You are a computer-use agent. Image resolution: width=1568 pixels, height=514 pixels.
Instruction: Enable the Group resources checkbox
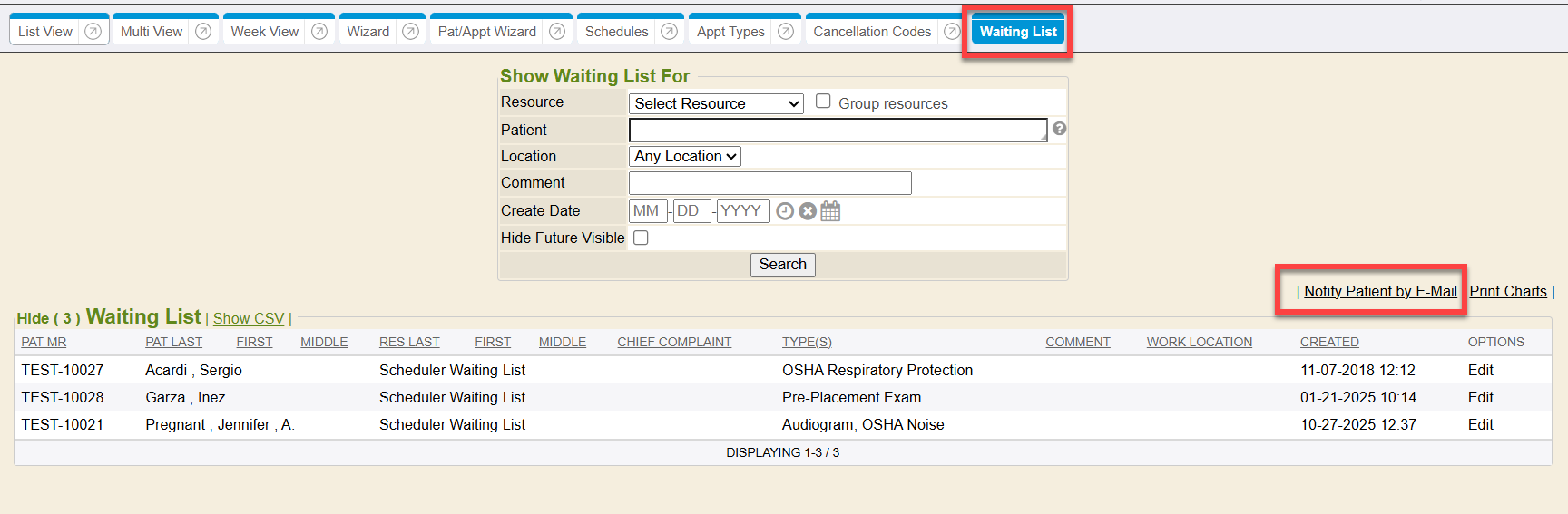click(823, 102)
